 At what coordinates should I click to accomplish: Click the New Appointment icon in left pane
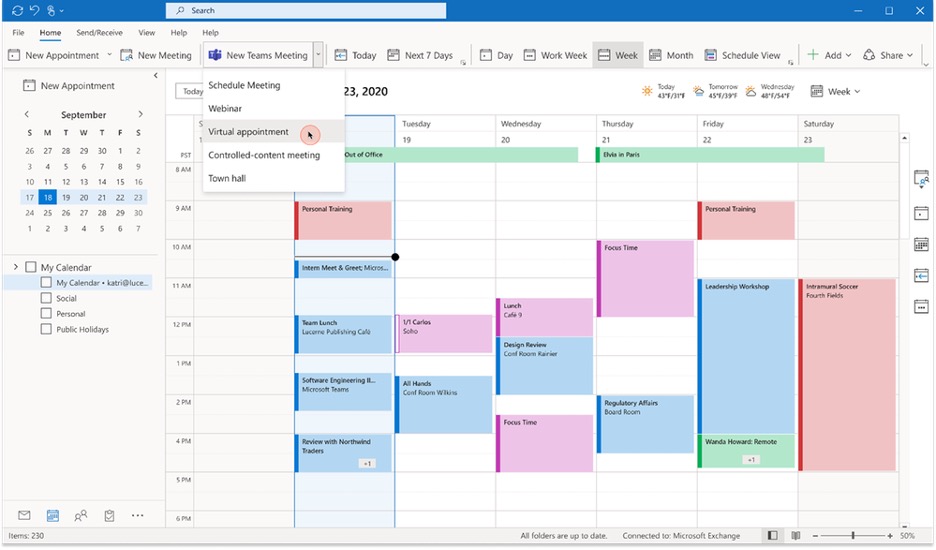[29, 85]
